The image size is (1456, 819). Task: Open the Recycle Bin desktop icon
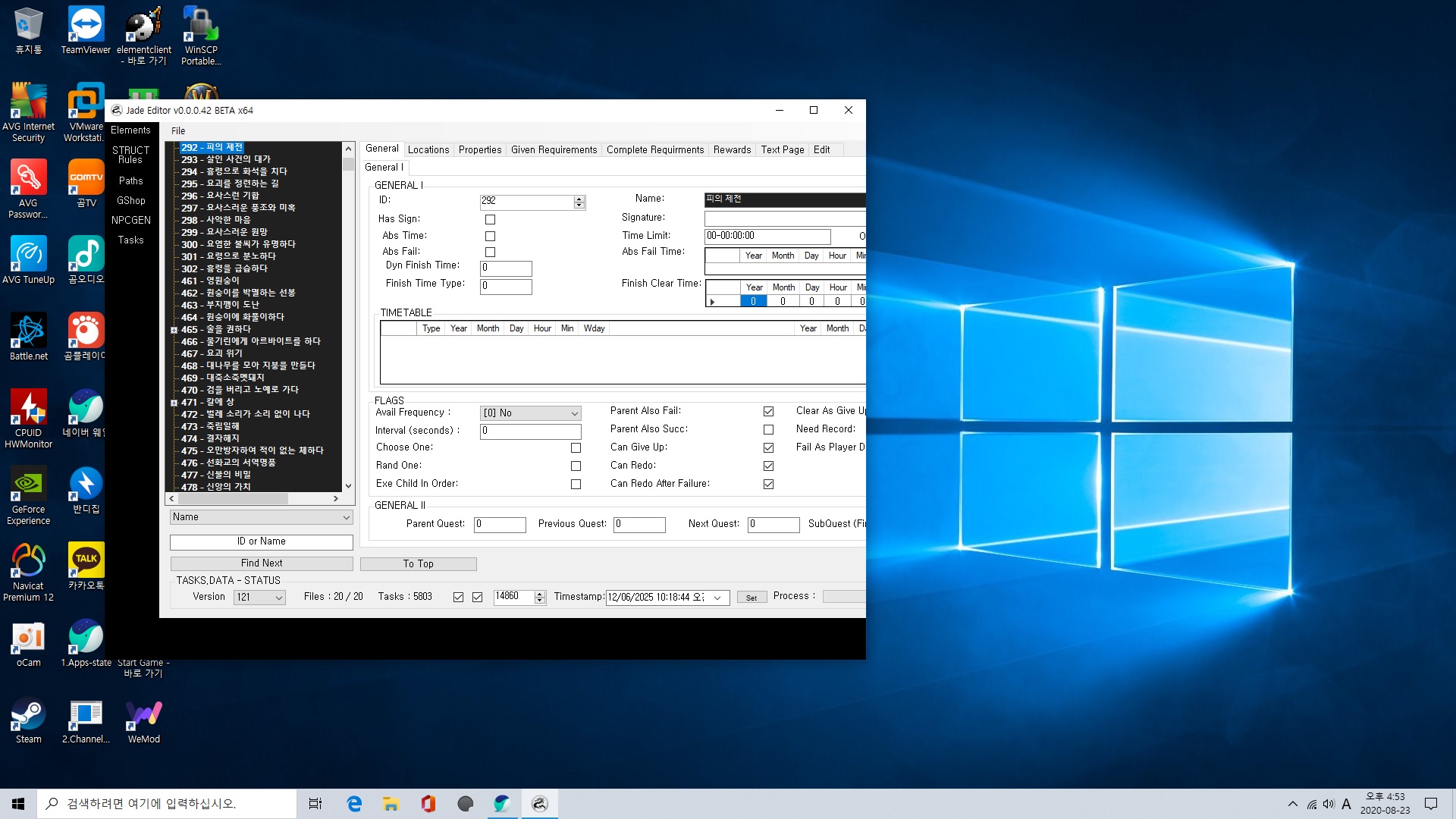[28, 31]
